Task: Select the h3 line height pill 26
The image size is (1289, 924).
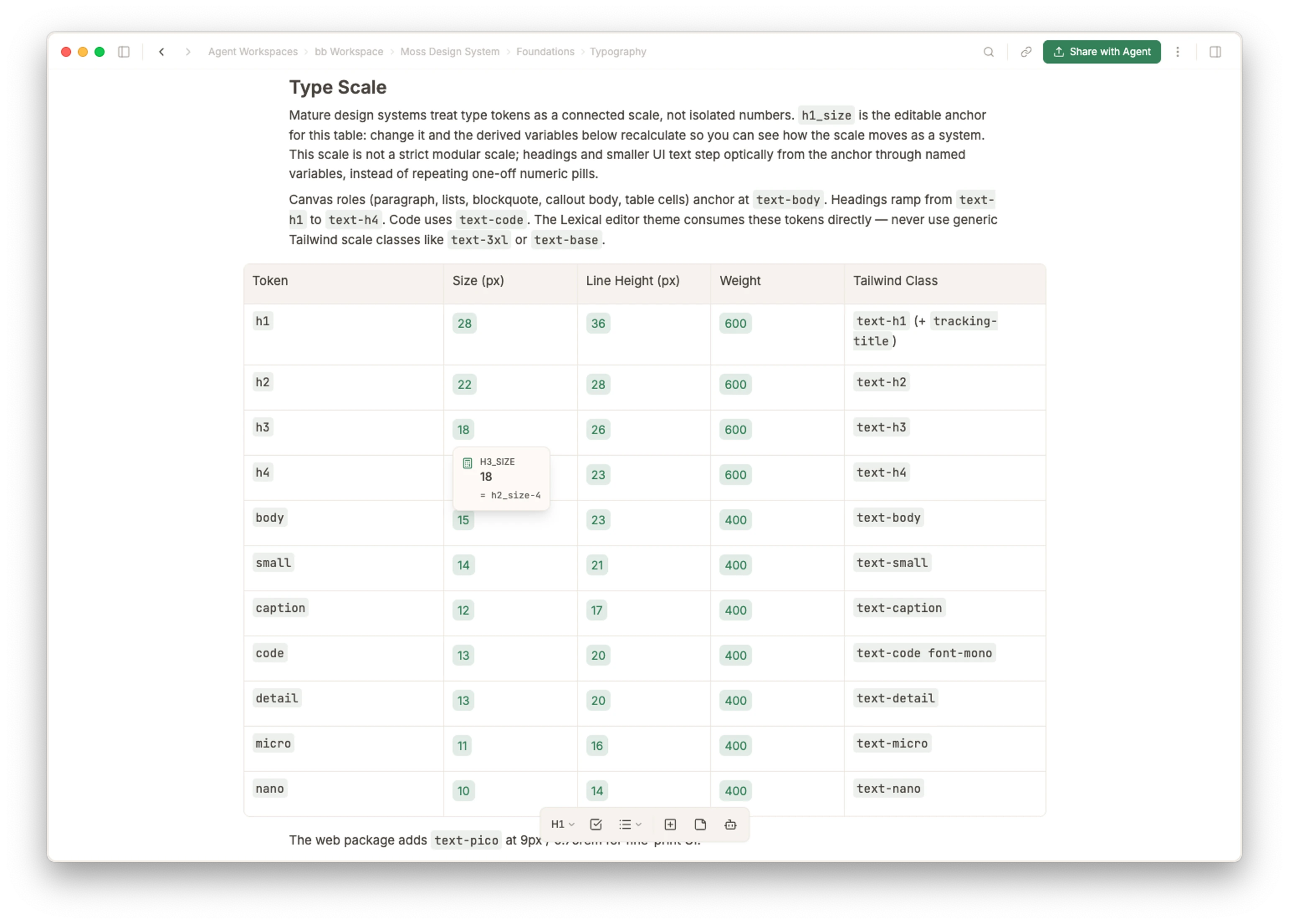Action: (x=598, y=430)
